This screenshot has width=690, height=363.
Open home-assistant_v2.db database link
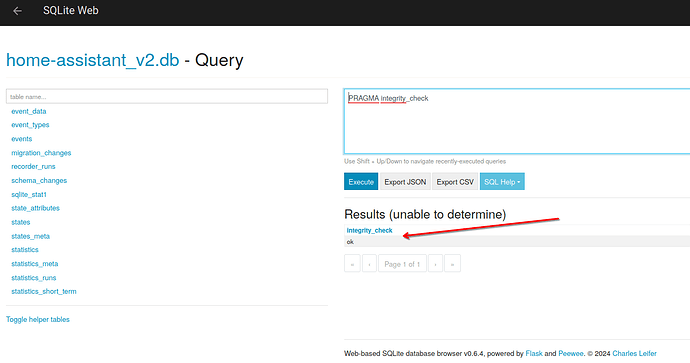[93, 60]
